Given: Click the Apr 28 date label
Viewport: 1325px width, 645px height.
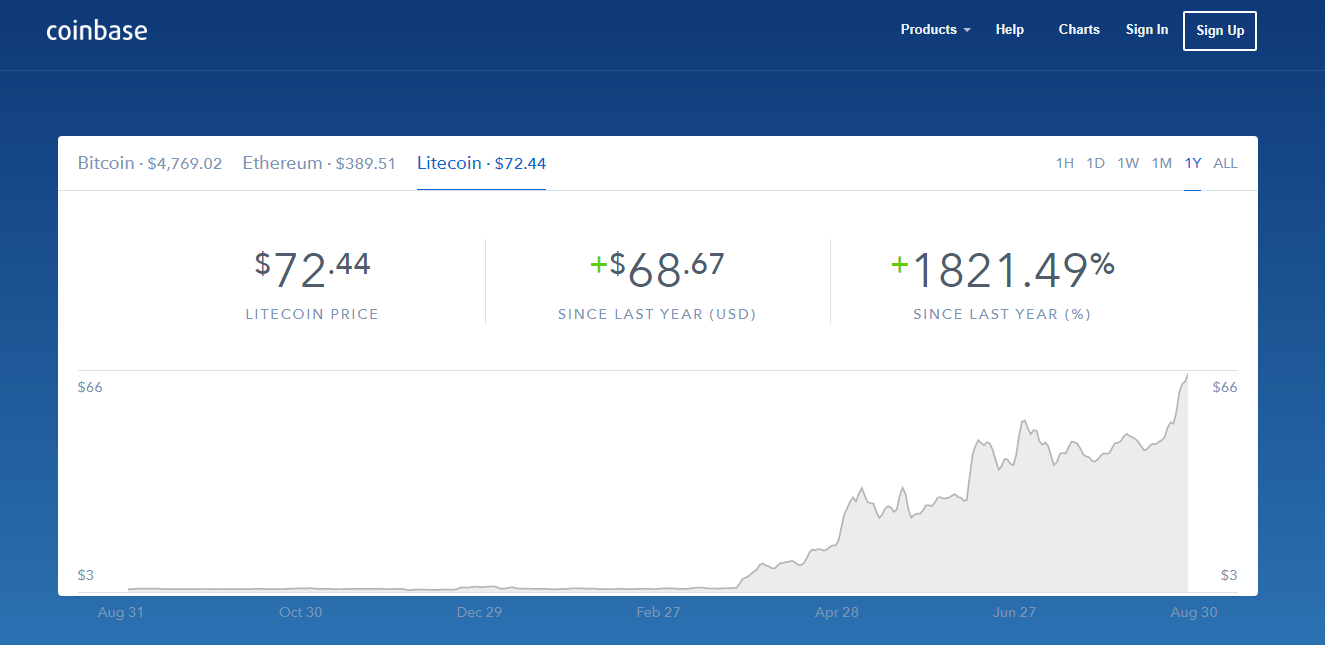Looking at the screenshot, I should click(x=836, y=612).
